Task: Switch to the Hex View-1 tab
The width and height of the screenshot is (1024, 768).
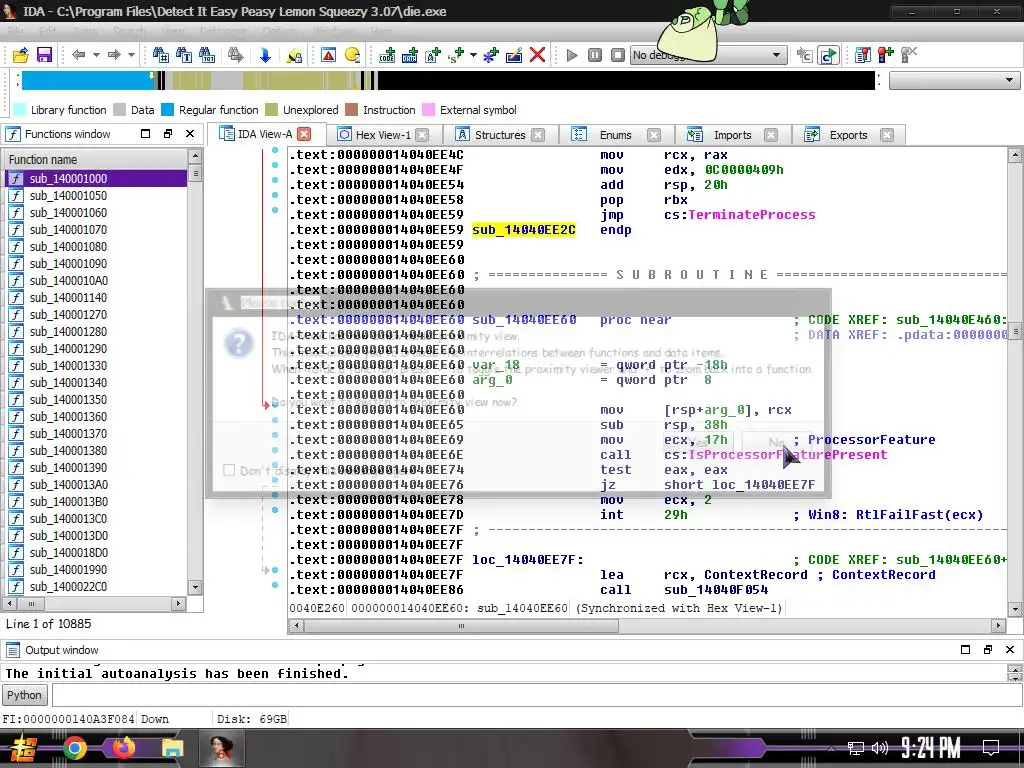Action: coord(383,135)
